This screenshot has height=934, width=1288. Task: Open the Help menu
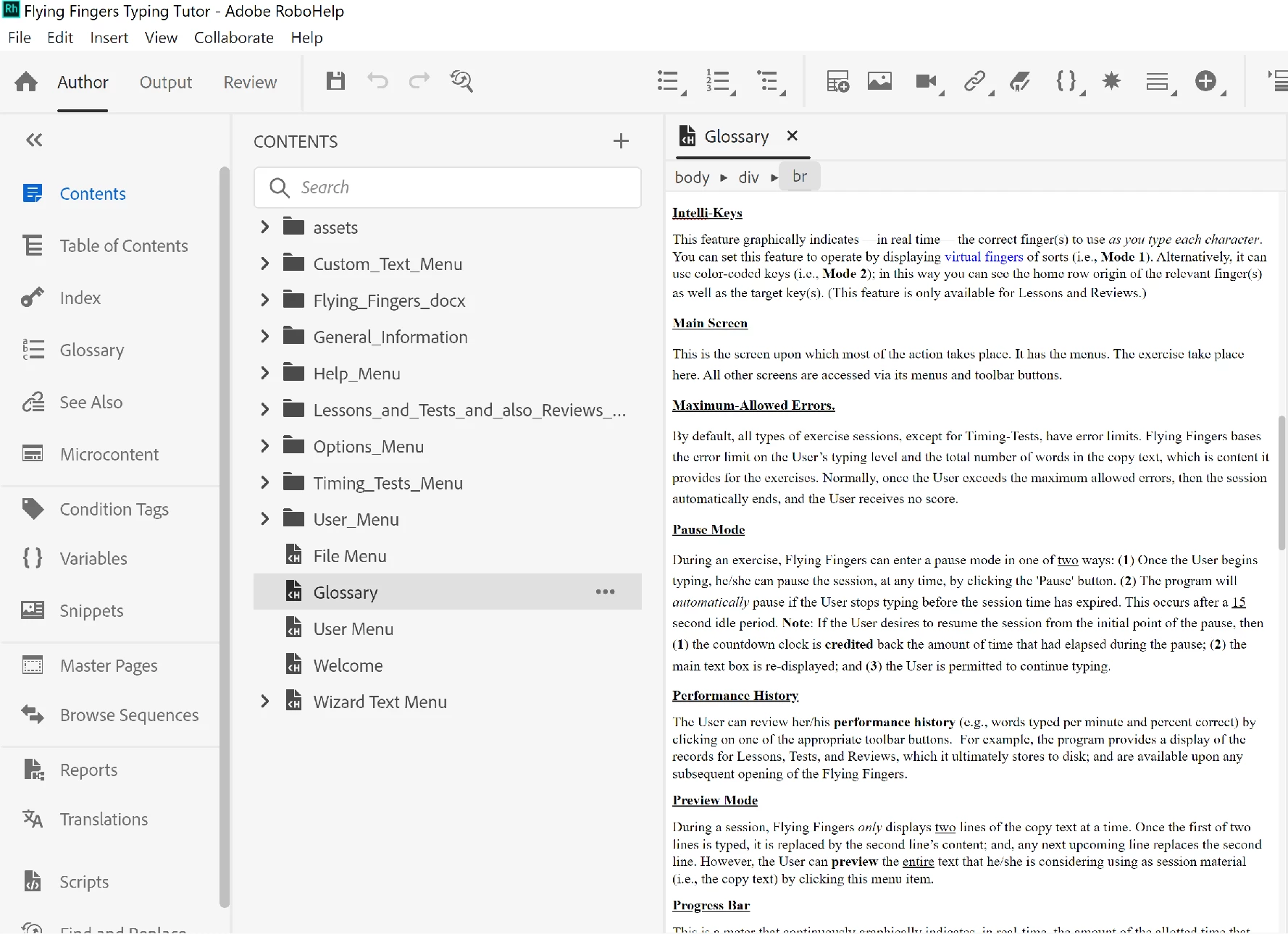[307, 38]
